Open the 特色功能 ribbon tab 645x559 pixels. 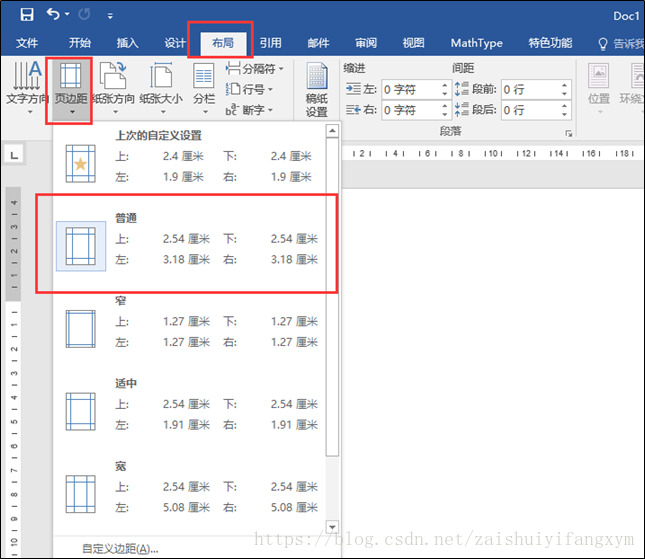(550, 43)
